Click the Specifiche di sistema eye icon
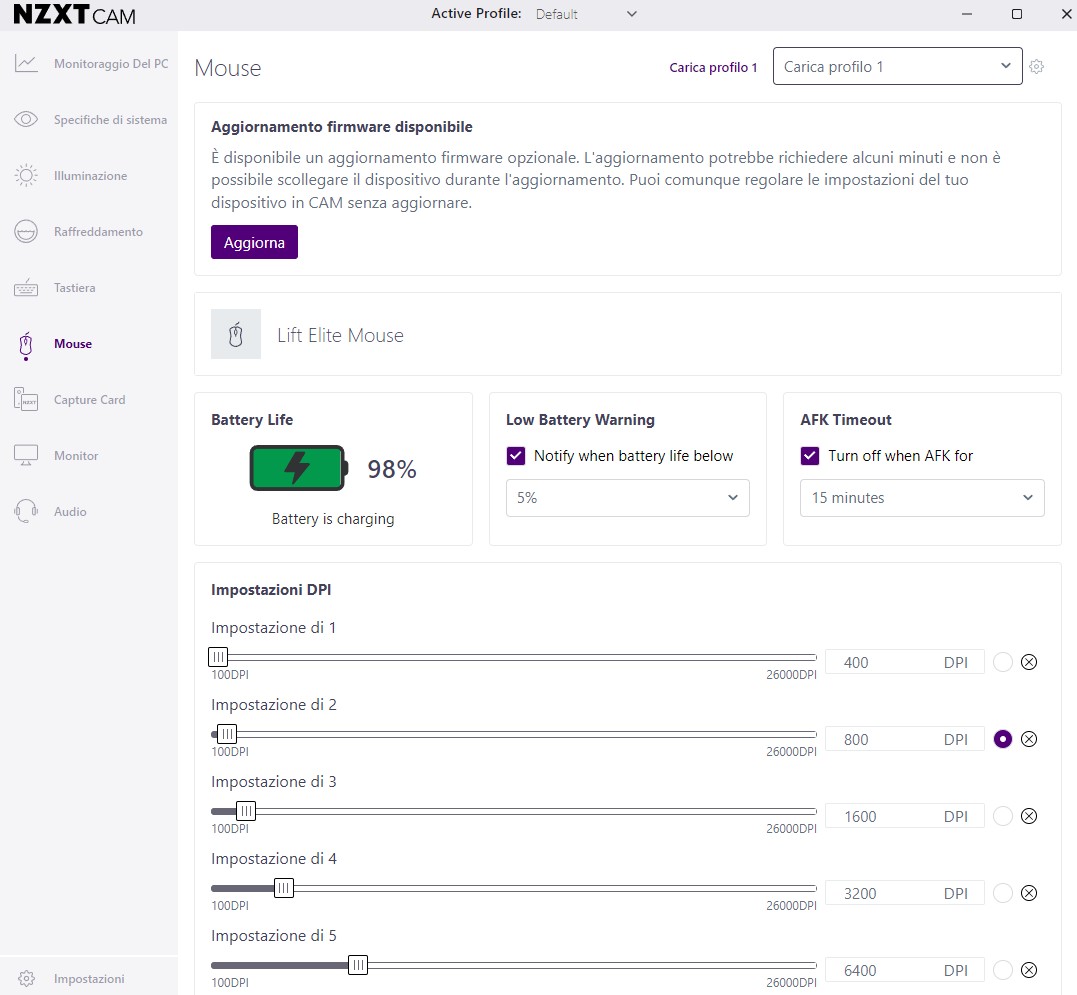1077x995 pixels. click(x=26, y=120)
